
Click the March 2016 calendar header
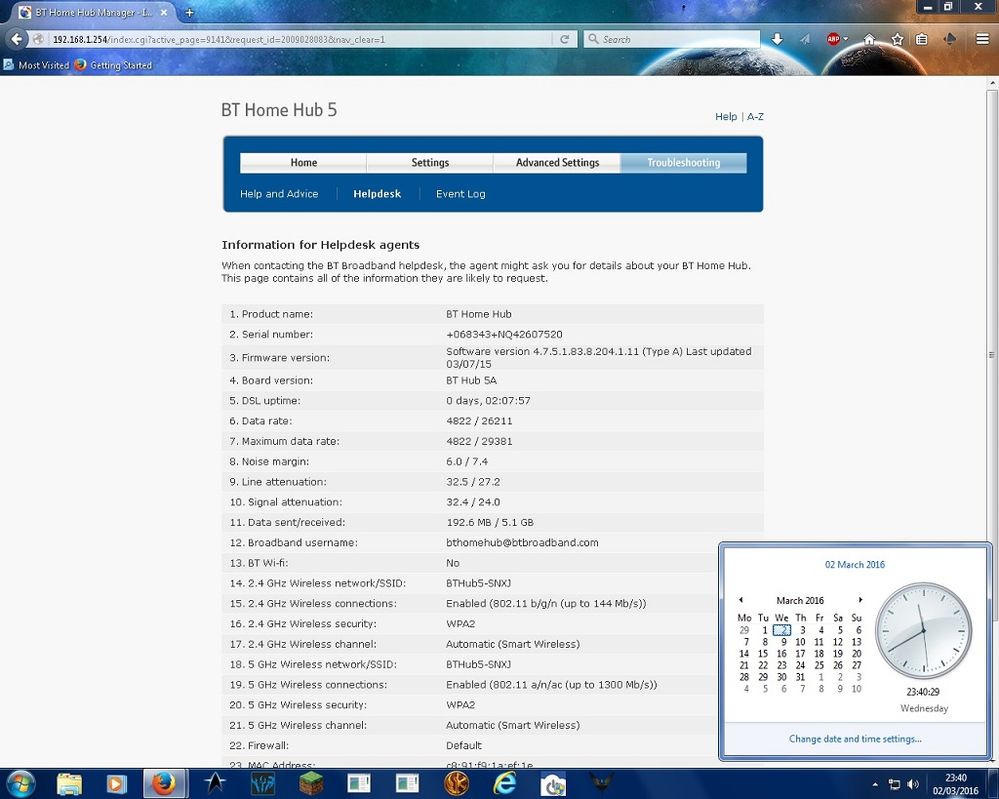tap(800, 600)
